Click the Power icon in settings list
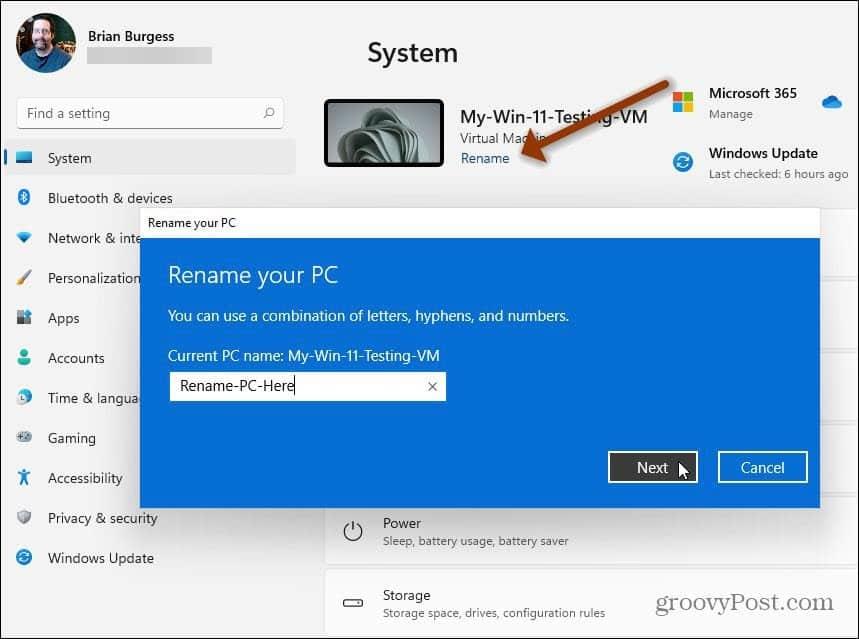Screen dimensions: 859x639 tap(353, 531)
